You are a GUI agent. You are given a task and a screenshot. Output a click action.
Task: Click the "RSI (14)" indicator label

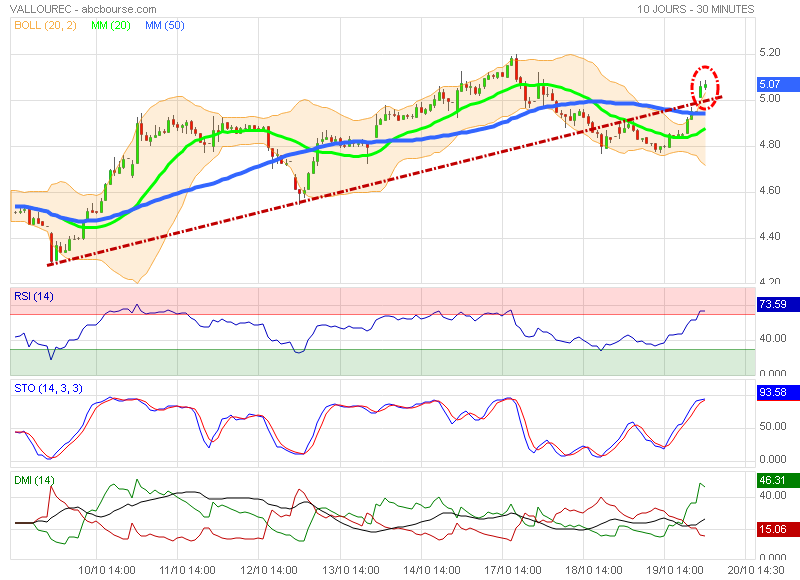tap(34, 296)
